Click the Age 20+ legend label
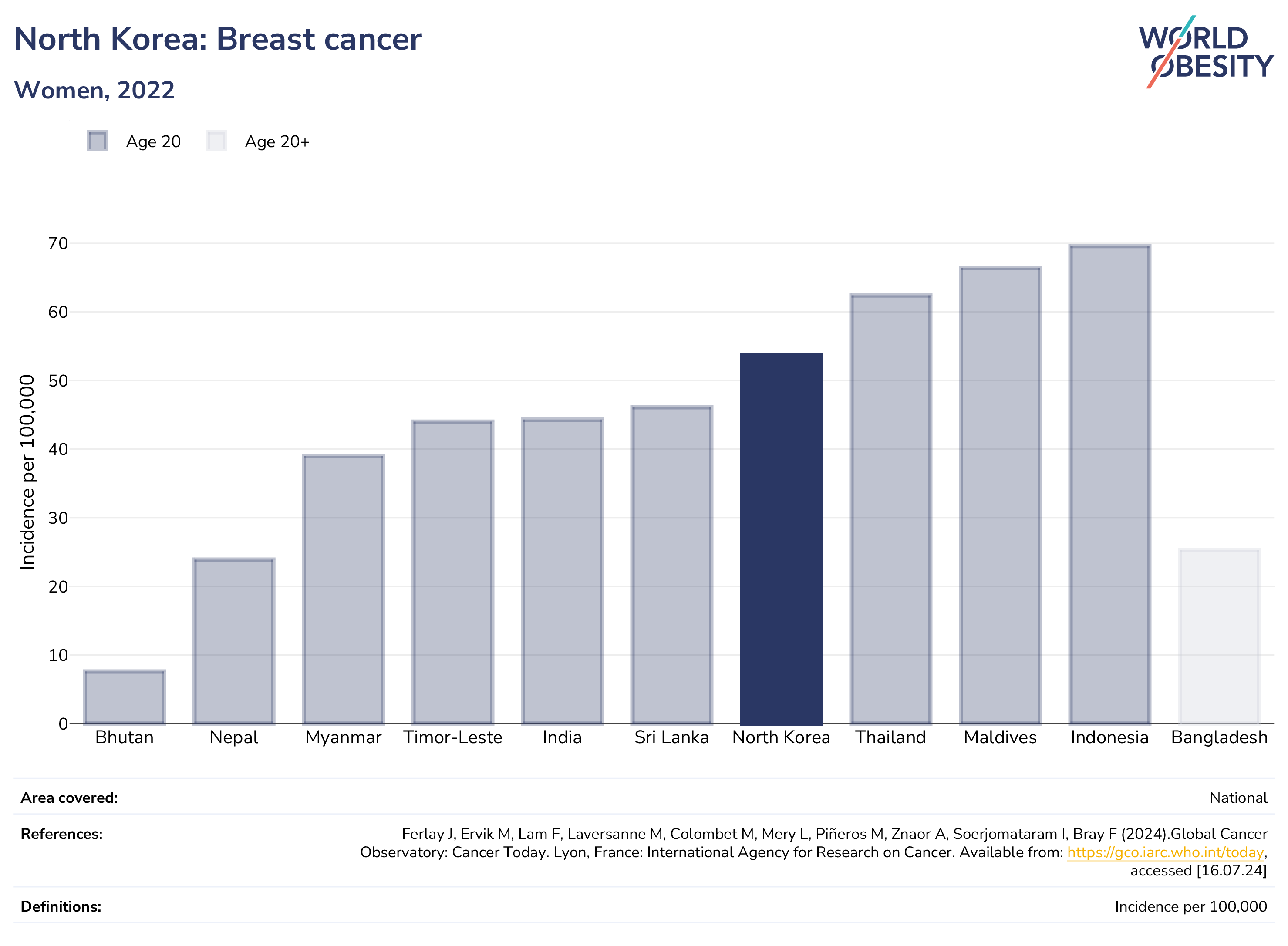1288x946 pixels. pyautogui.click(x=277, y=141)
